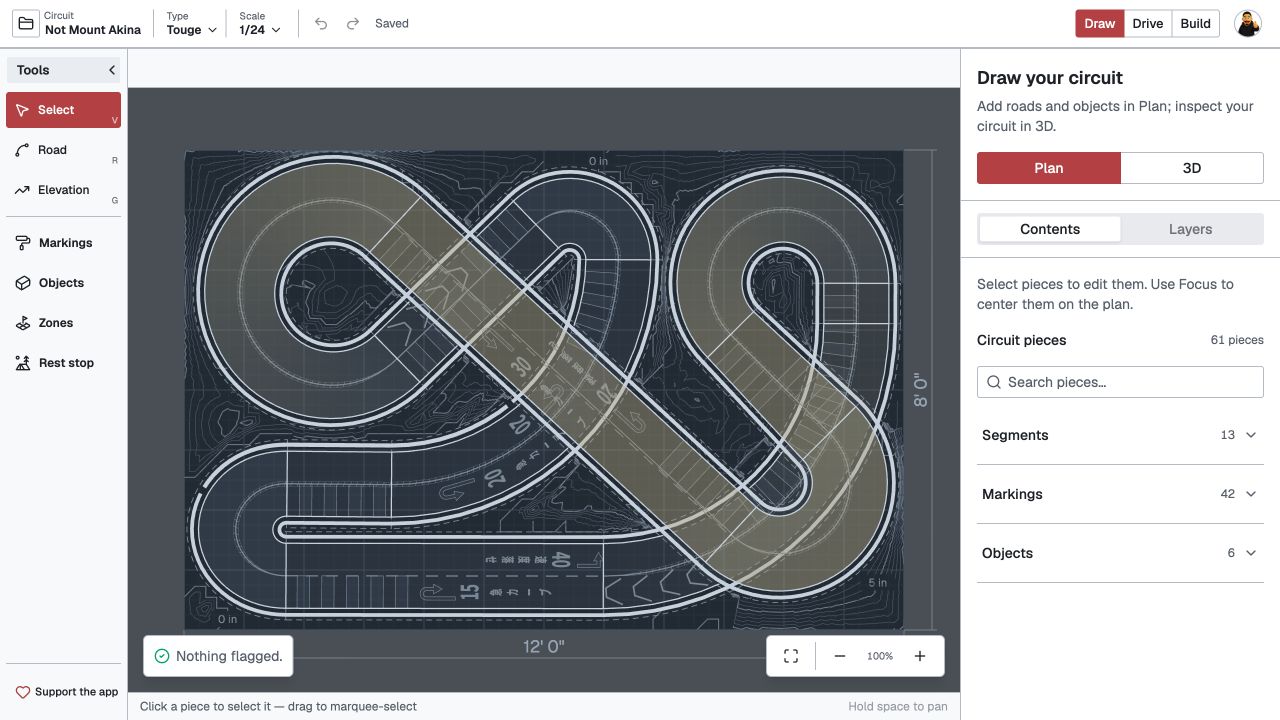Click the Search pieces input field

pyautogui.click(x=1120, y=382)
